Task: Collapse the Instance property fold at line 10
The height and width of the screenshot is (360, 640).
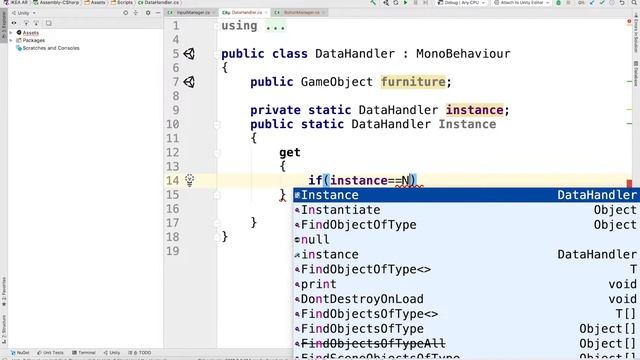Action: coord(217,124)
